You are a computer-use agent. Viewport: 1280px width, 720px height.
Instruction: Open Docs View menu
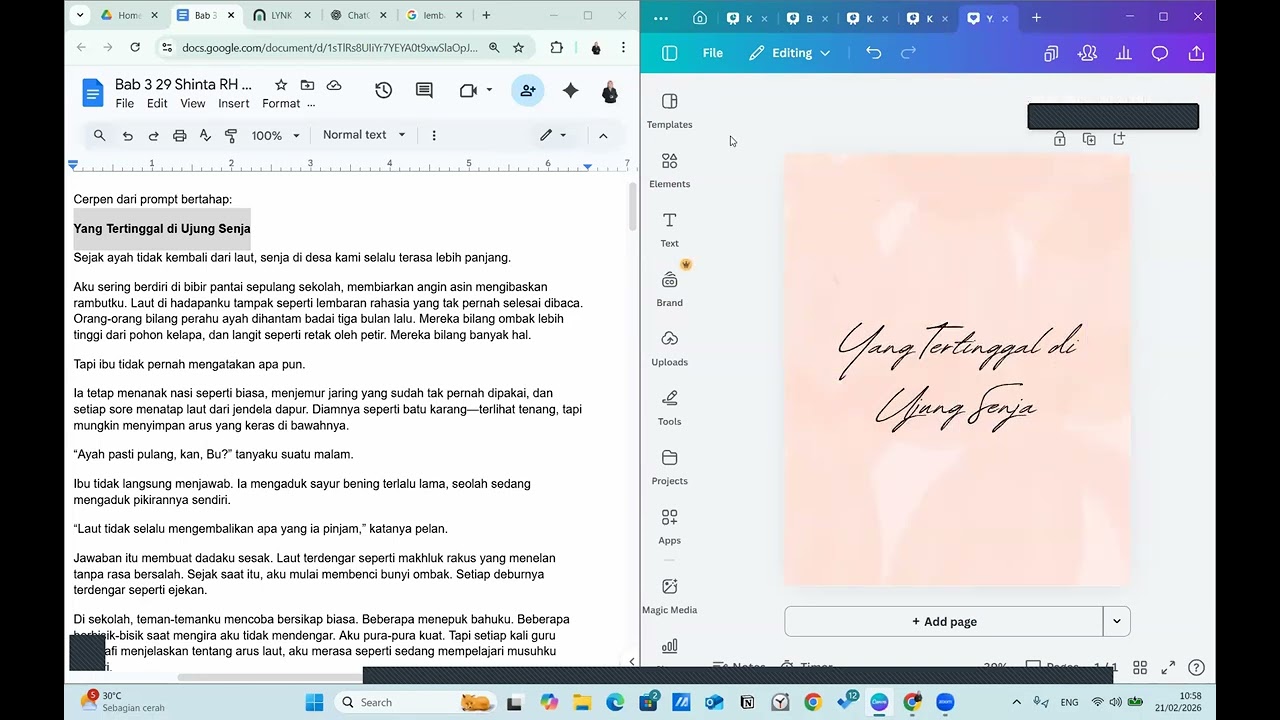pyautogui.click(x=193, y=104)
